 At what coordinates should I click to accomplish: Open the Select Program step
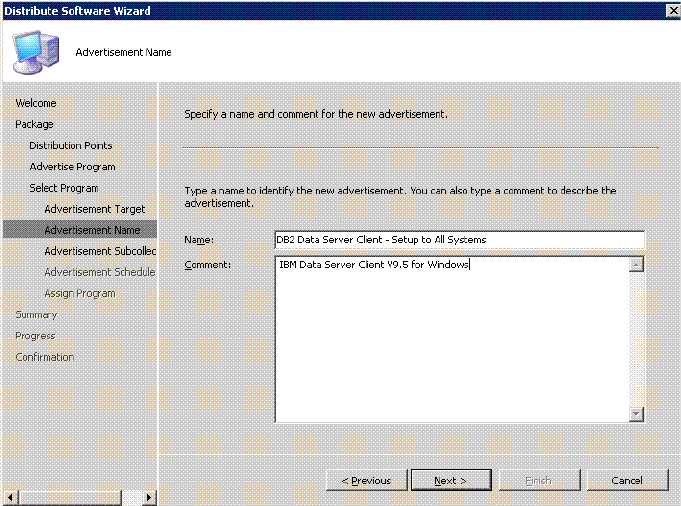click(x=64, y=188)
